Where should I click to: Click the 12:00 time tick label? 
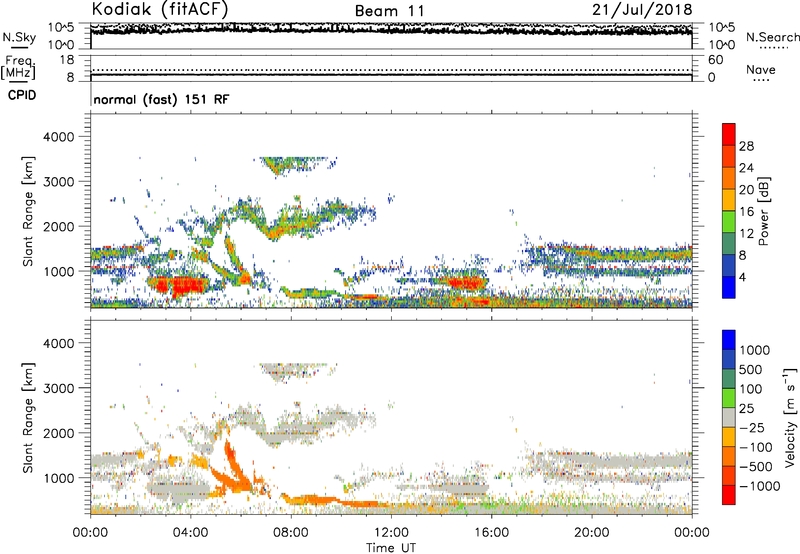(x=391, y=533)
